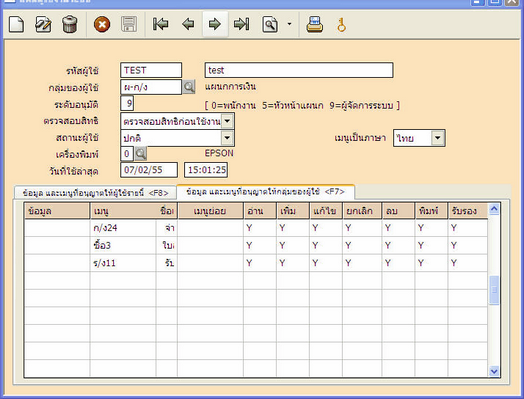524x399 pixels.
Task: Select the ก/ง24 menu row cell
Action: pos(123,228)
